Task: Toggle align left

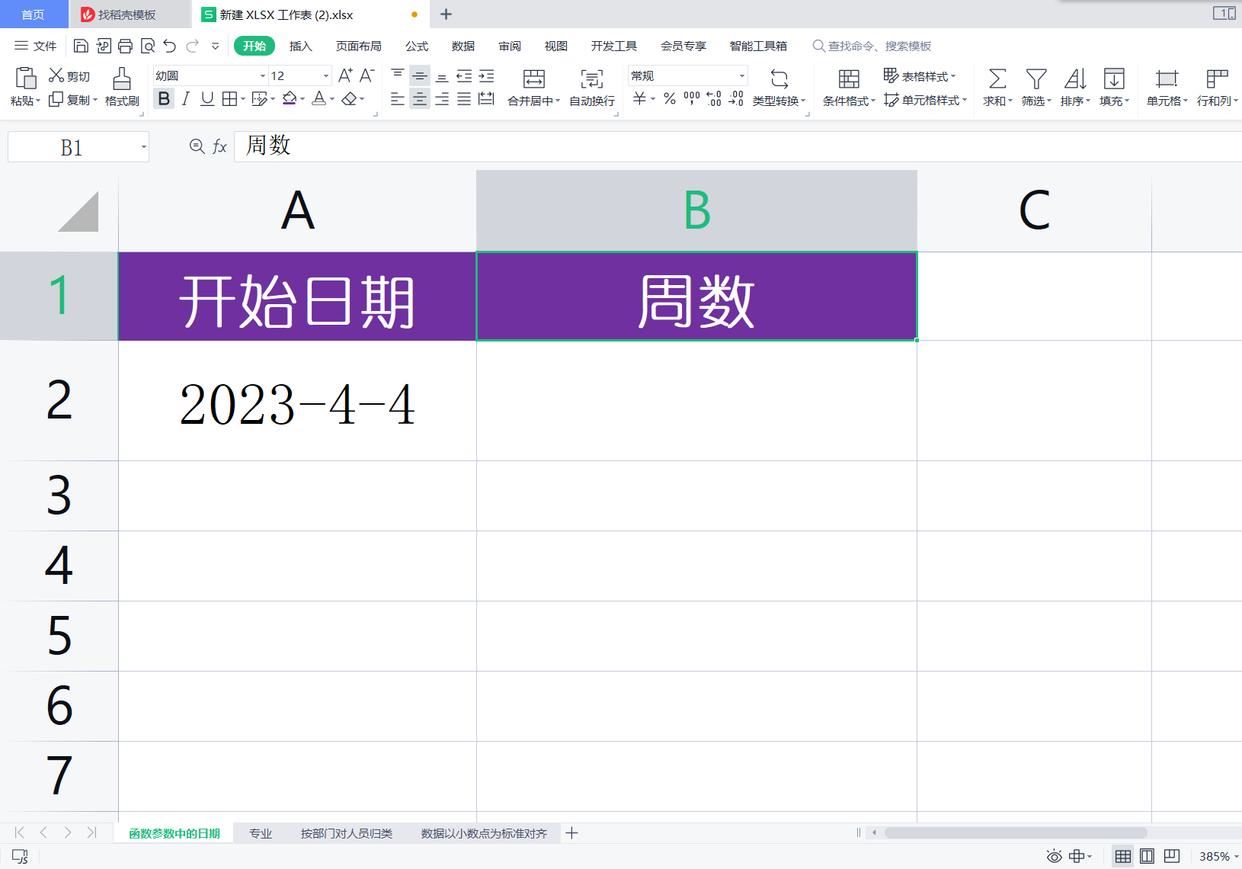Action: point(397,99)
